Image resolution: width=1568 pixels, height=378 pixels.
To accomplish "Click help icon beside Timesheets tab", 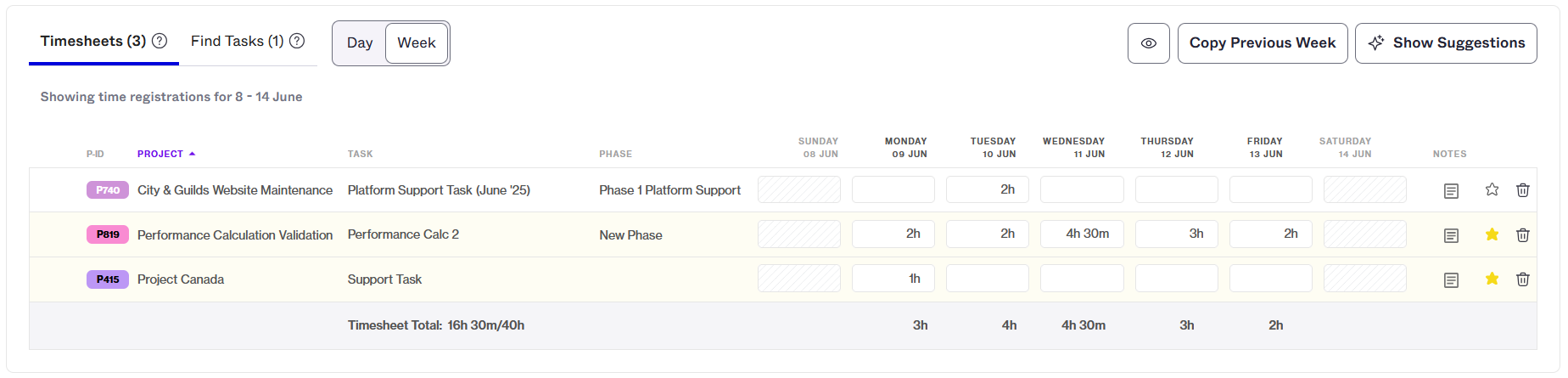I will tap(160, 41).
